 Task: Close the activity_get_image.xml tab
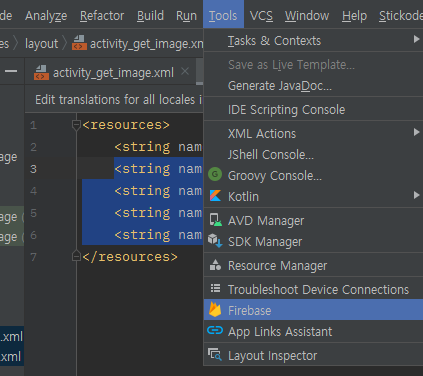[185, 71]
